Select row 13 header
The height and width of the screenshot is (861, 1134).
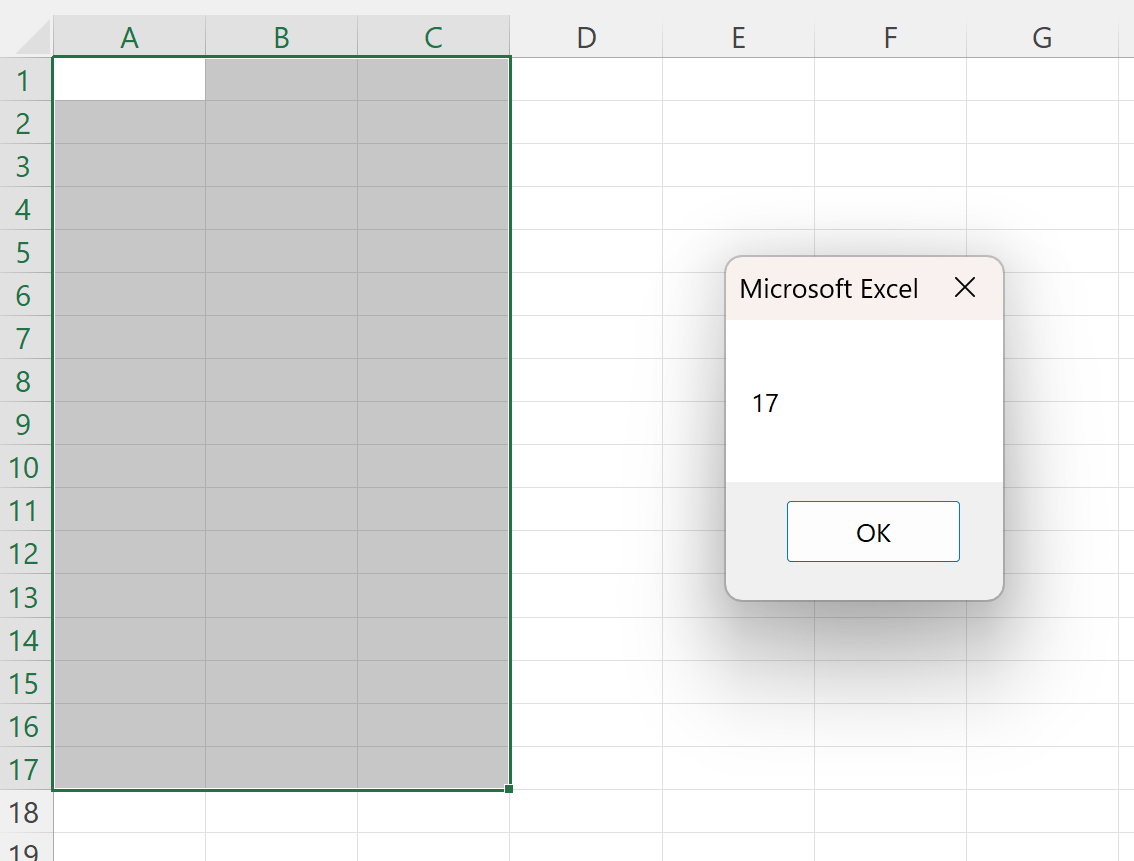[x=26, y=596]
